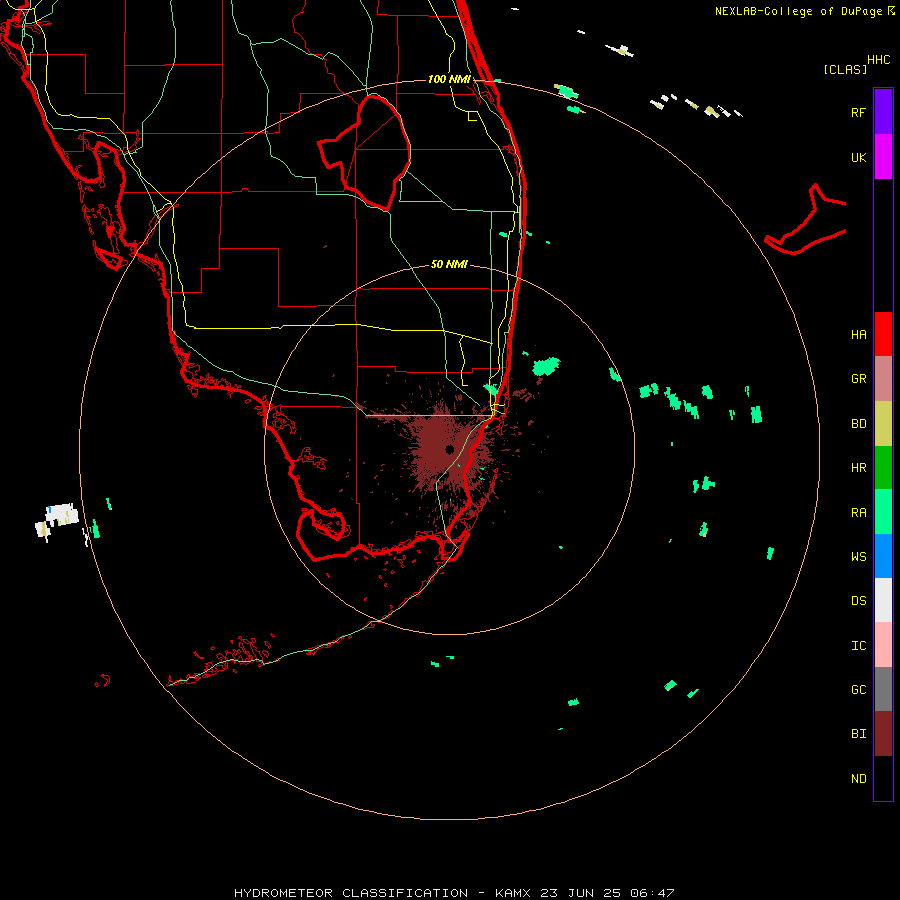Click the '[CLAS]' units label
Viewport: 900px width, 900px height.
click(x=845, y=69)
